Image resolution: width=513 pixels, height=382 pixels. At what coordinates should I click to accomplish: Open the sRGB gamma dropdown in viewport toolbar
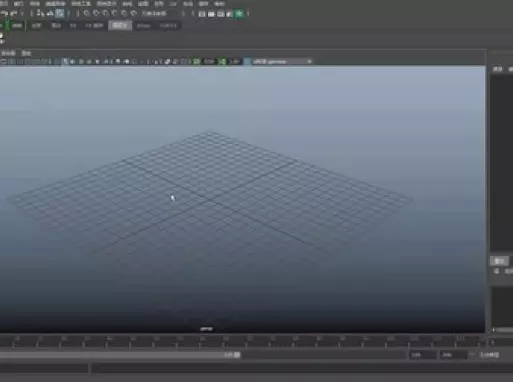(x=282, y=61)
